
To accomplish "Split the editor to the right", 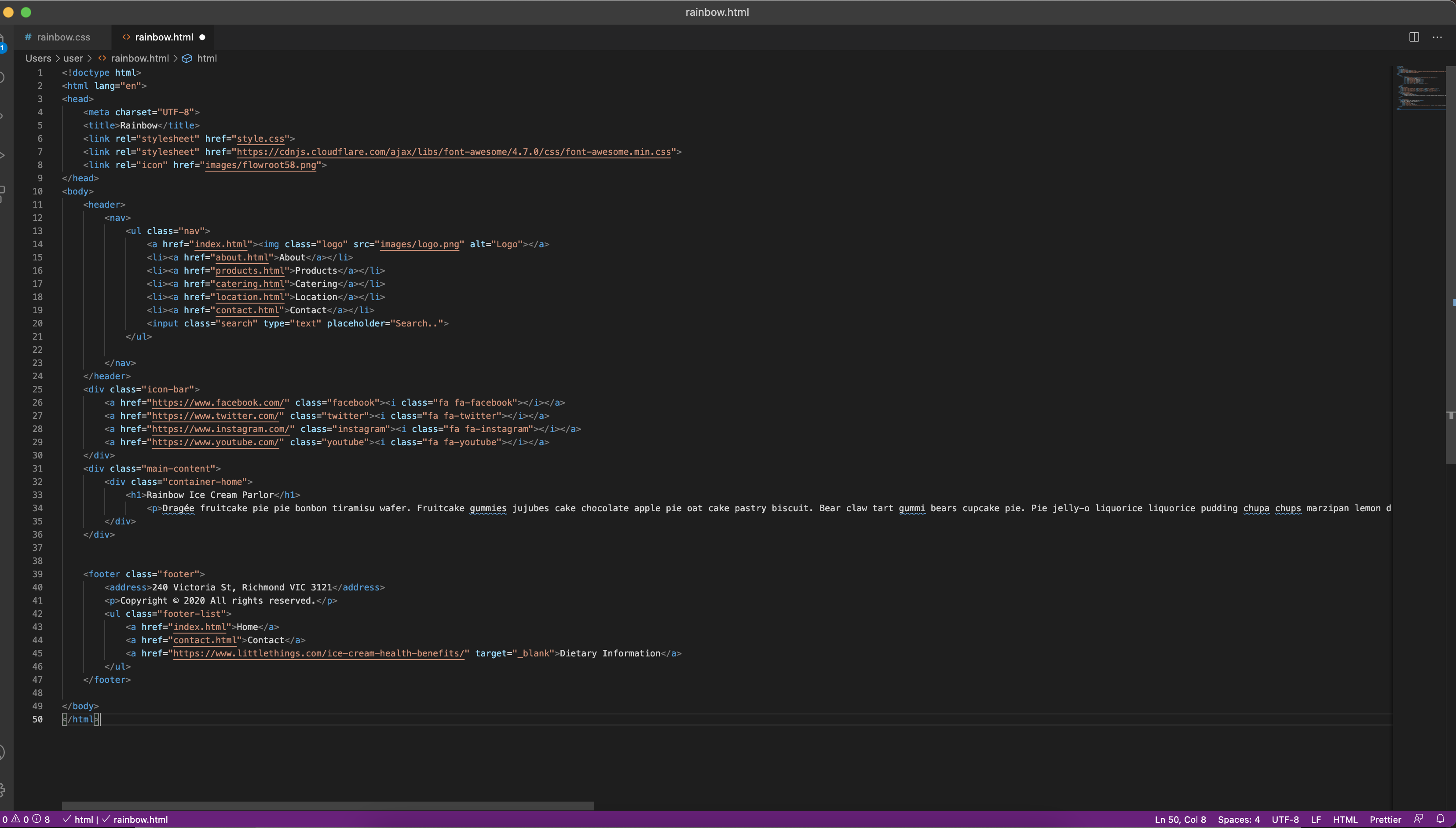I will pos(1414,37).
